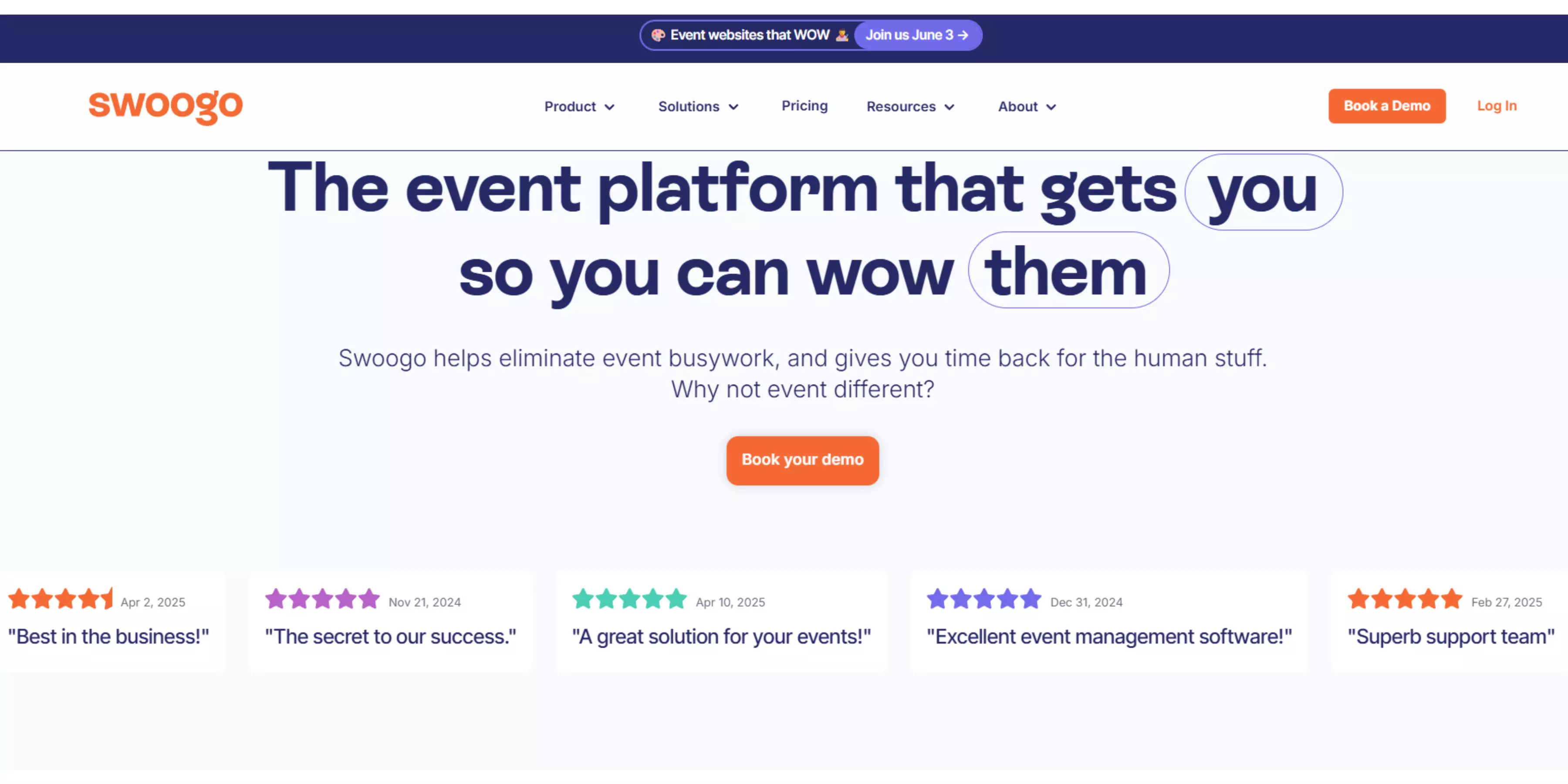Open the Resources dropdown chevron
Image resolution: width=1568 pixels, height=784 pixels.
pyautogui.click(x=949, y=107)
